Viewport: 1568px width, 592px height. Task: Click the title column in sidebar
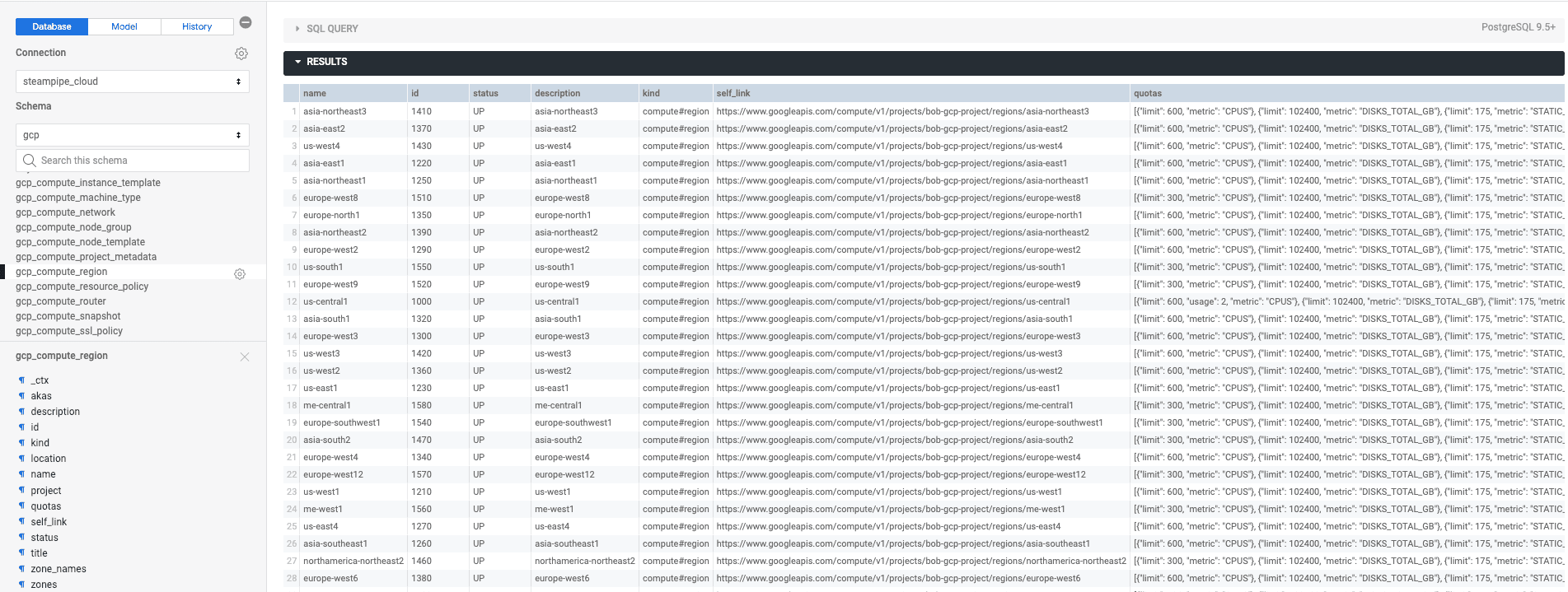(x=40, y=553)
